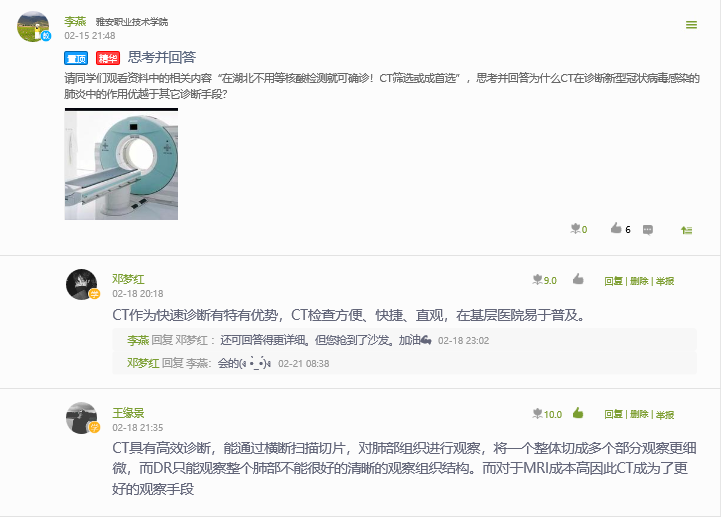Click the red 精华 featured tag
Screen dimensions: 722x517
point(108,58)
